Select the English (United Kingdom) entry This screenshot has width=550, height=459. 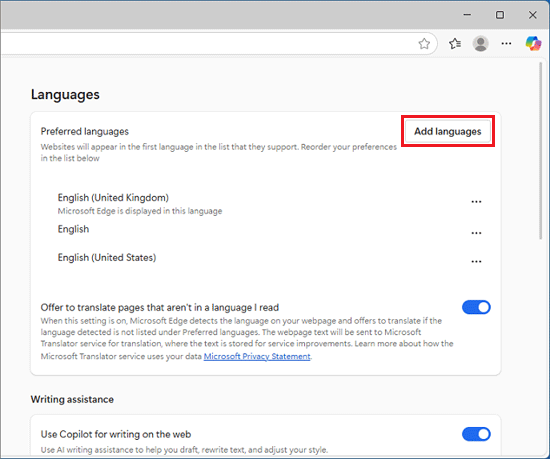point(113,198)
